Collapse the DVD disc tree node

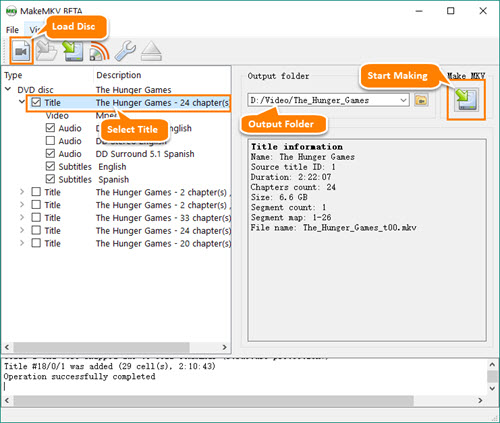pos(8,89)
